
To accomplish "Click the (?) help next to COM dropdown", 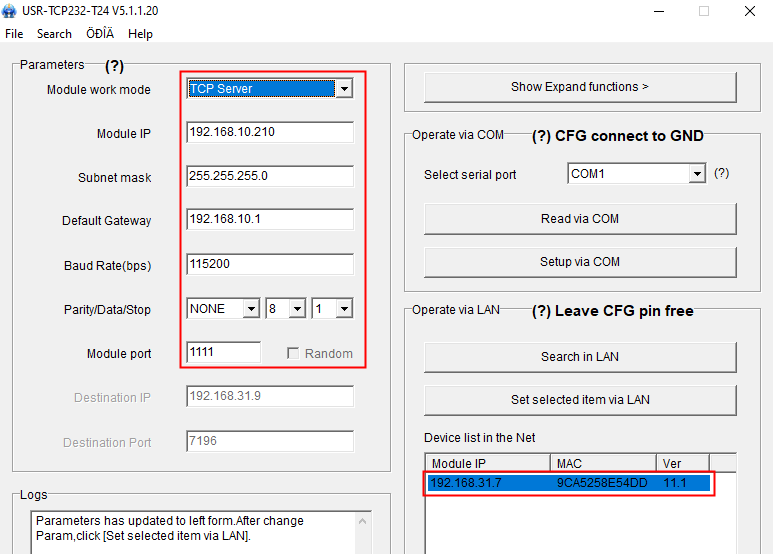I will click(x=721, y=173).
